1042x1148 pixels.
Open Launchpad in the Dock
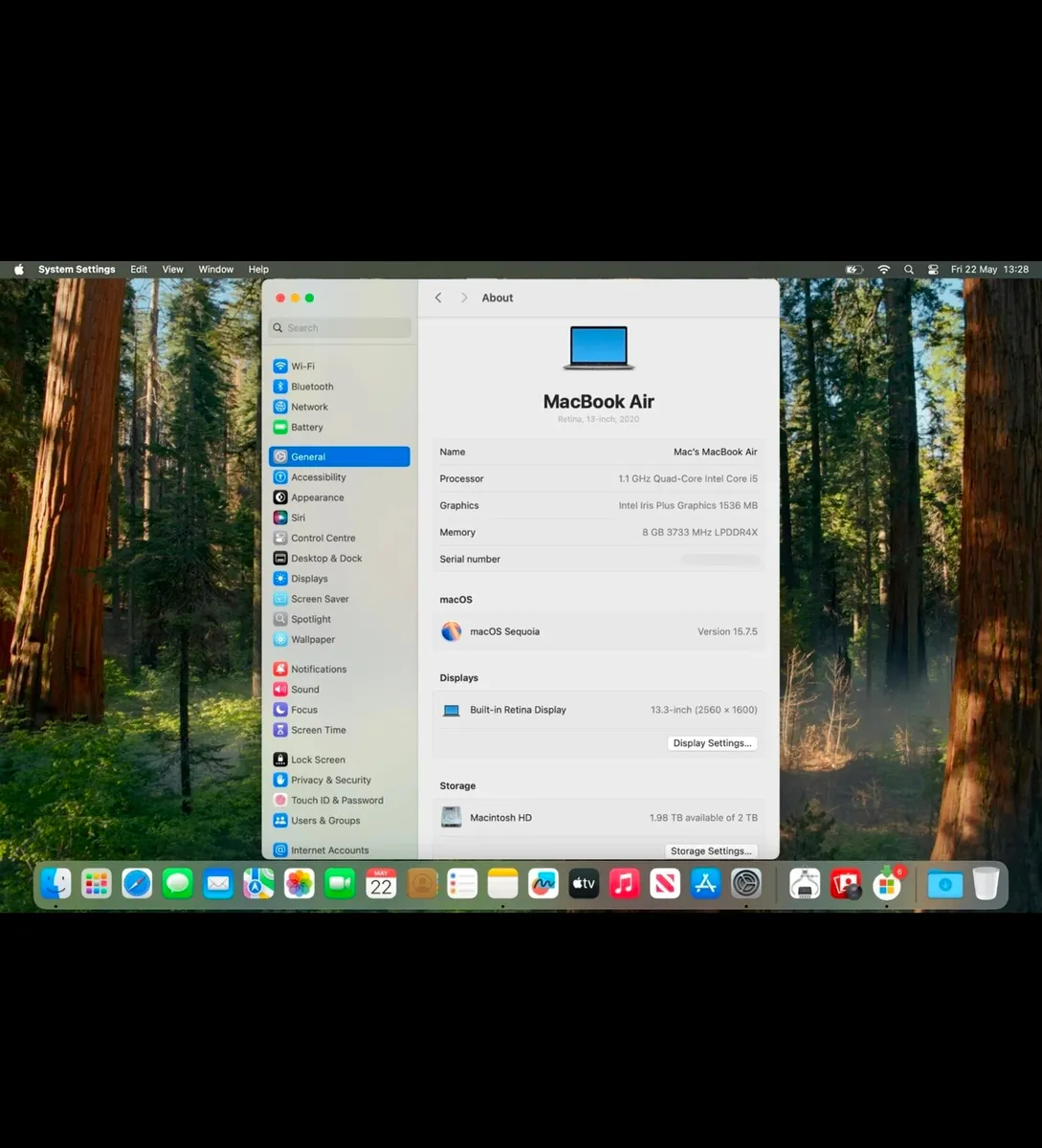pyautogui.click(x=96, y=883)
